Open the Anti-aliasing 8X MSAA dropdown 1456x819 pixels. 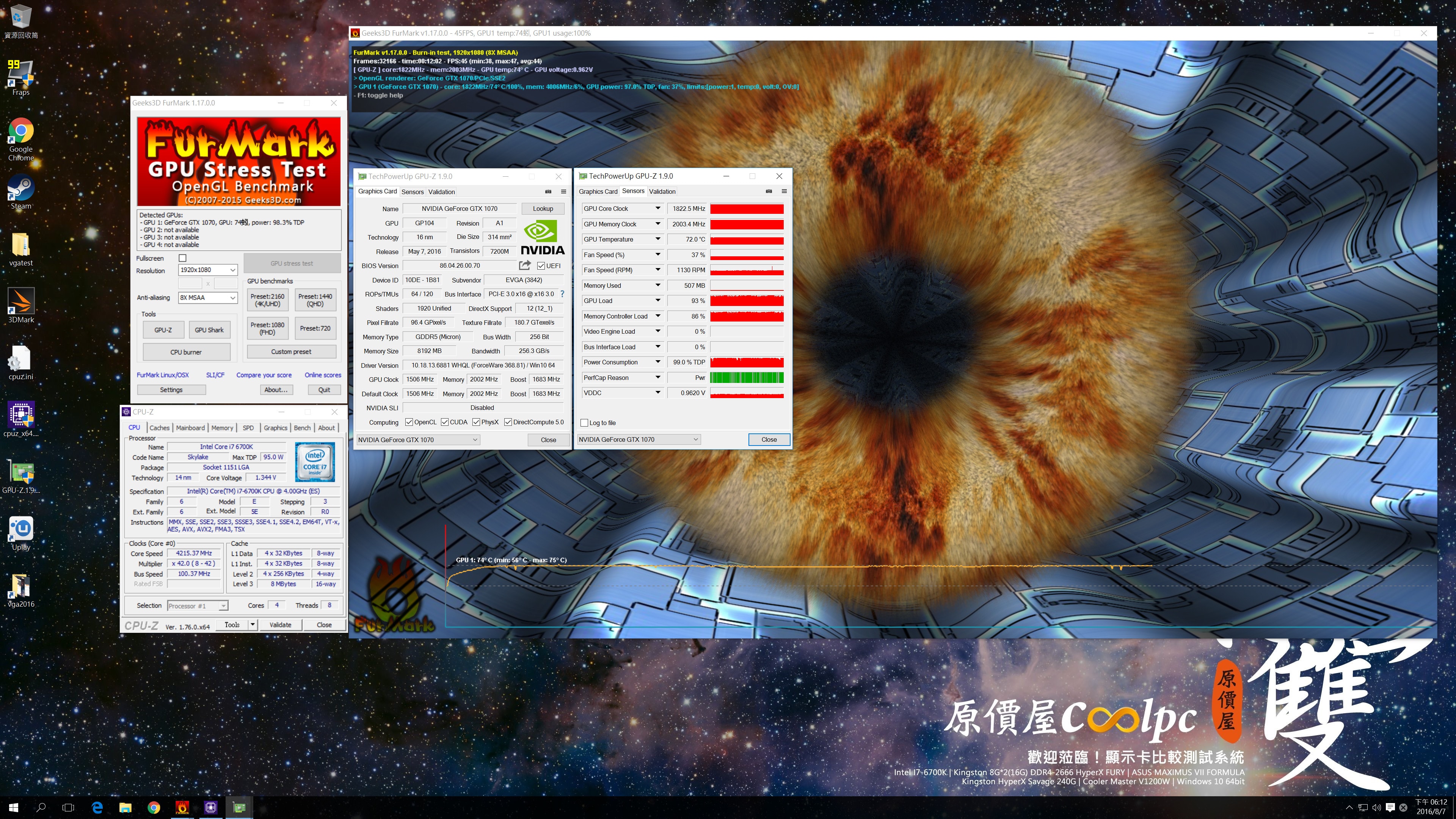pos(207,297)
